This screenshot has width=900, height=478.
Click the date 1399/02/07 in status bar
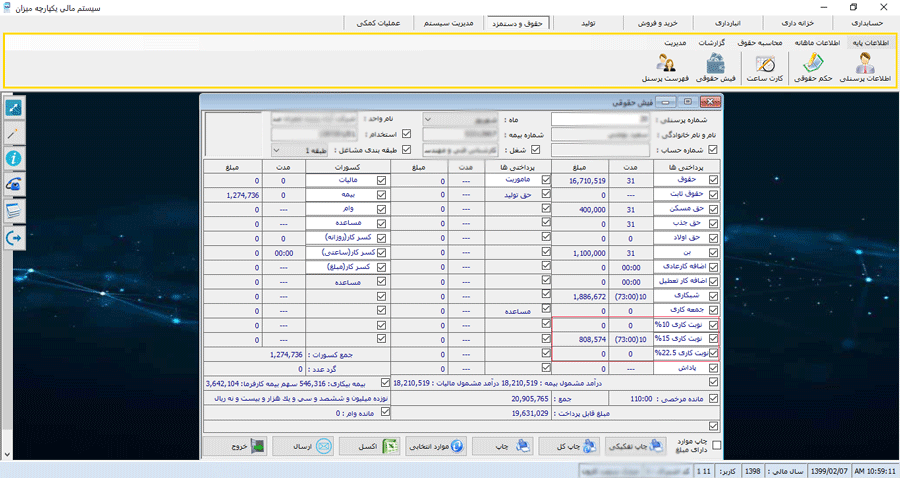click(x=829, y=471)
